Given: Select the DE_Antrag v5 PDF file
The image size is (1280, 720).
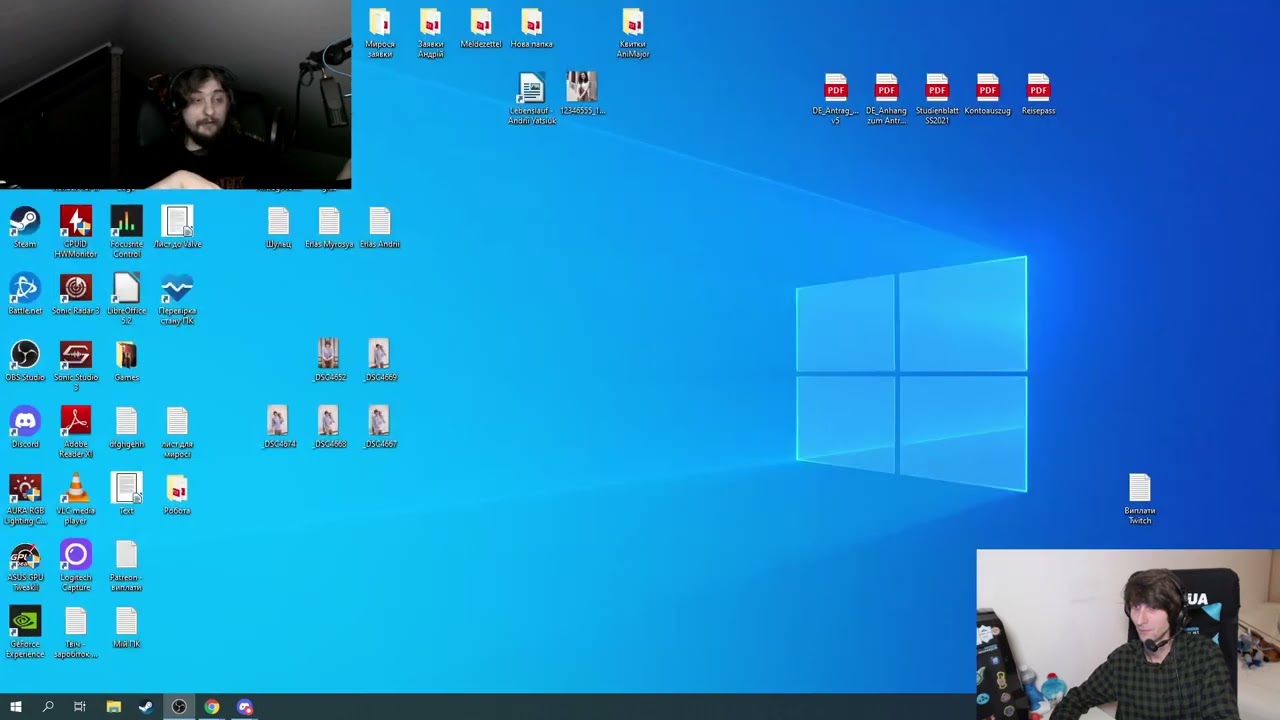Looking at the screenshot, I should 836,99.
